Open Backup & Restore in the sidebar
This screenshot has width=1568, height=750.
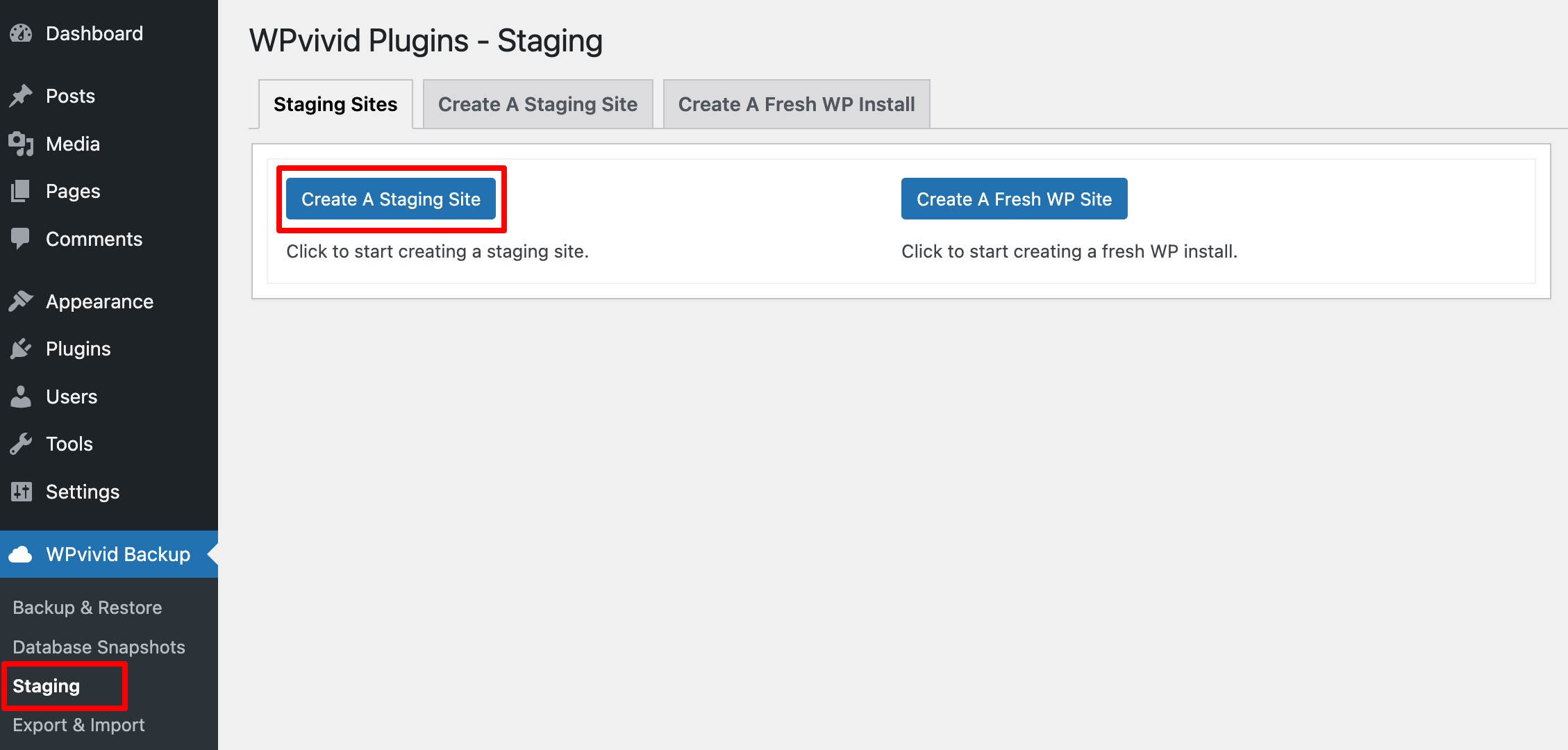point(87,607)
